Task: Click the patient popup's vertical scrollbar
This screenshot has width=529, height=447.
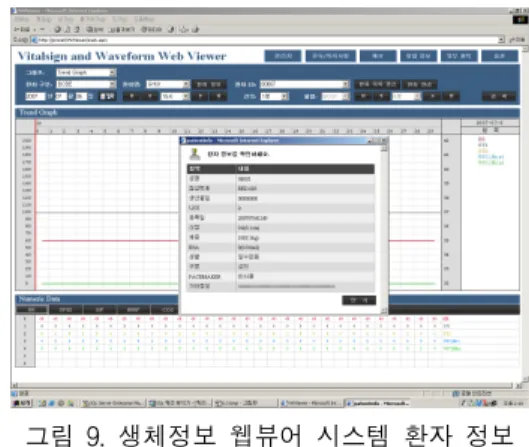Action: 384,229
